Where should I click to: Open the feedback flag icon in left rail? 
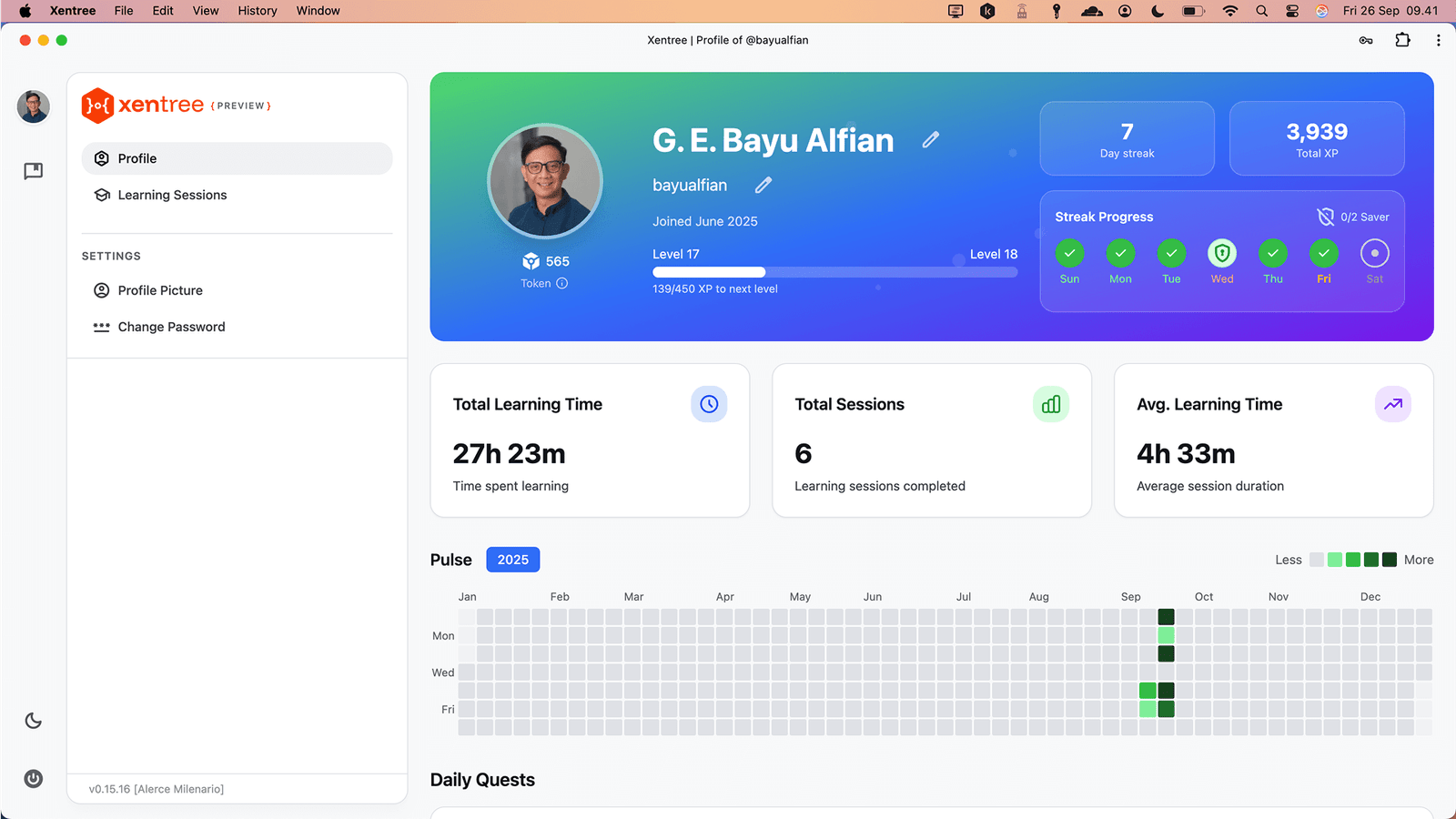(34, 171)
